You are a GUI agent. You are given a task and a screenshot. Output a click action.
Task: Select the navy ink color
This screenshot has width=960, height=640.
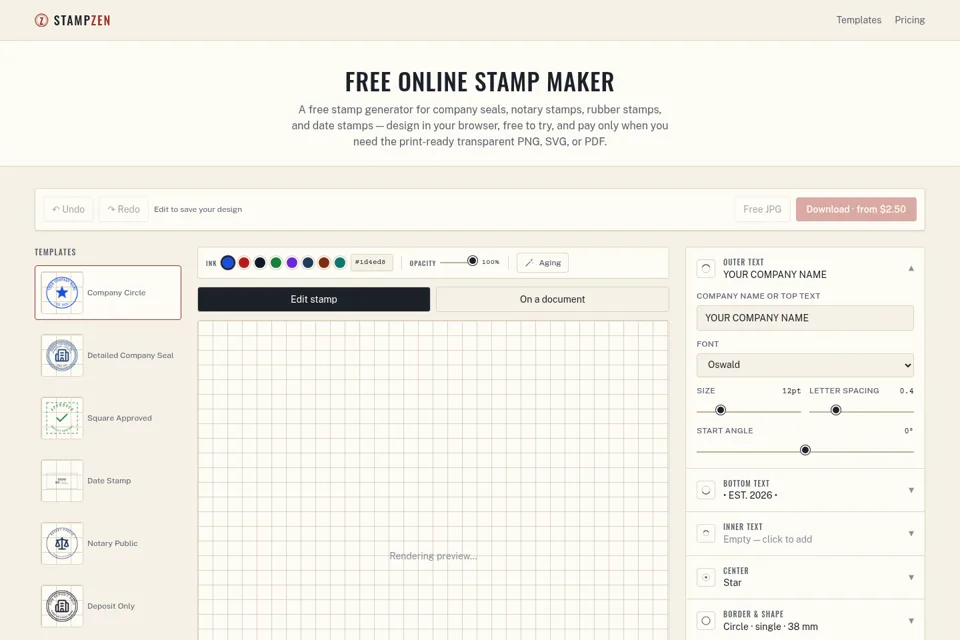click(308, 263)
